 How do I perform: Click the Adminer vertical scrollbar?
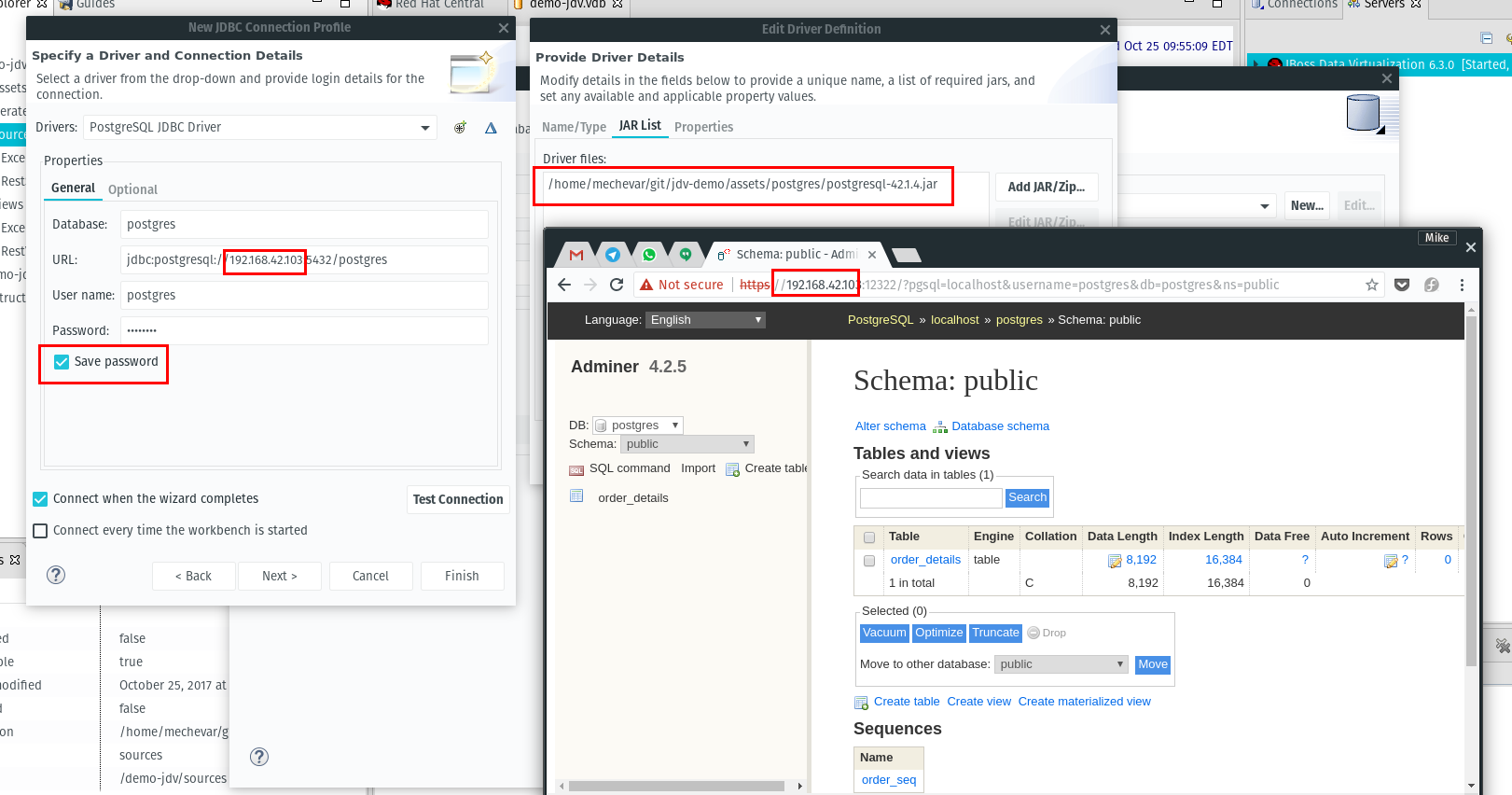[1471, 491]
